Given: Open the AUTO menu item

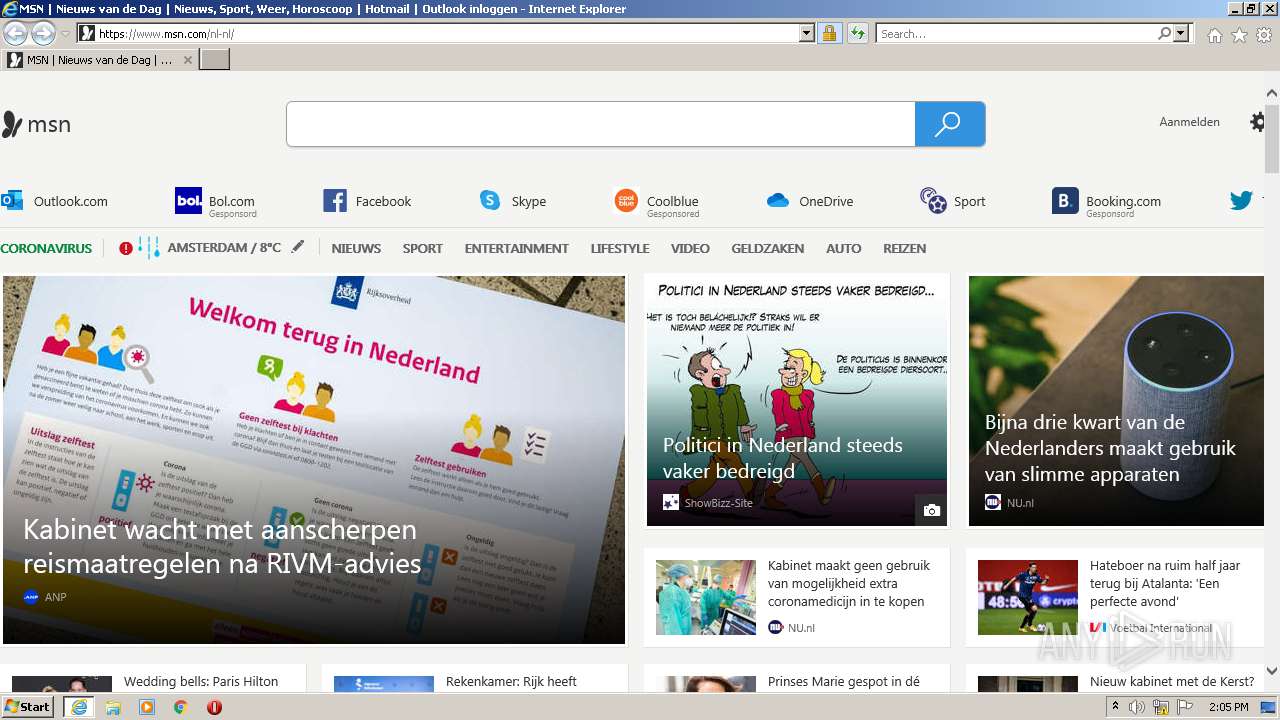Looking at the screenshot, I should (843, 248).
